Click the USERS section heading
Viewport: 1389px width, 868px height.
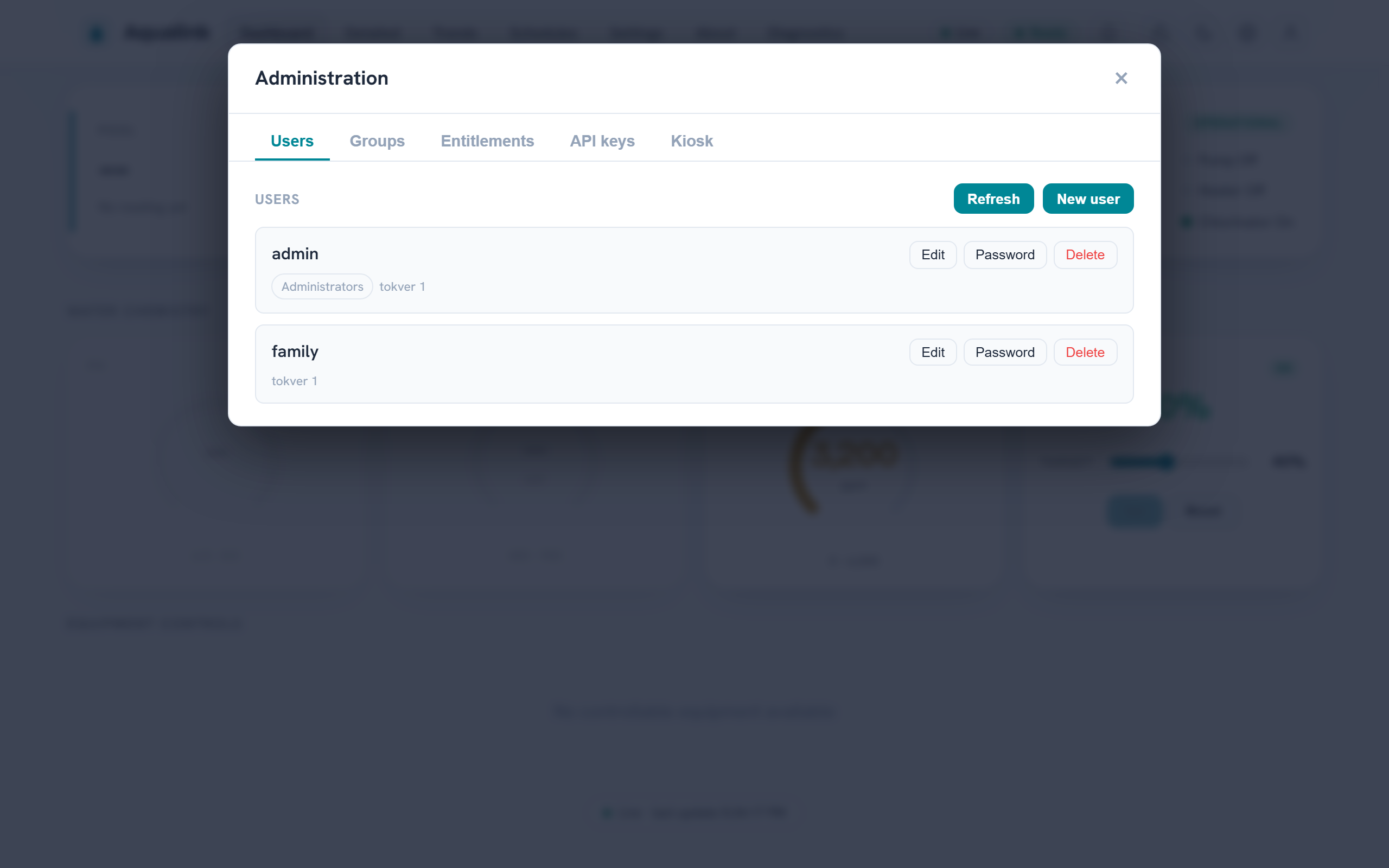pyautogui.click(x=277, y=199)
